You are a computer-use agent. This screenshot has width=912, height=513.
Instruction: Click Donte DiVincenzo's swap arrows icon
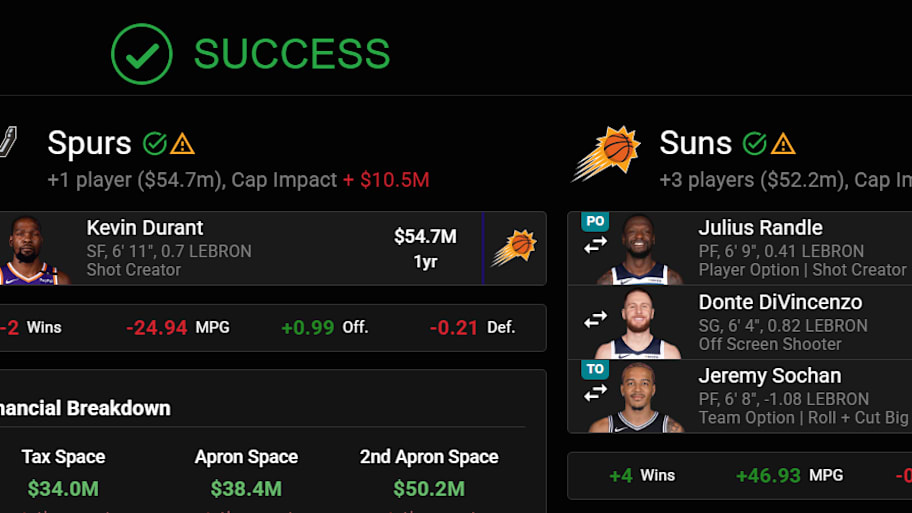click(595, 319)
